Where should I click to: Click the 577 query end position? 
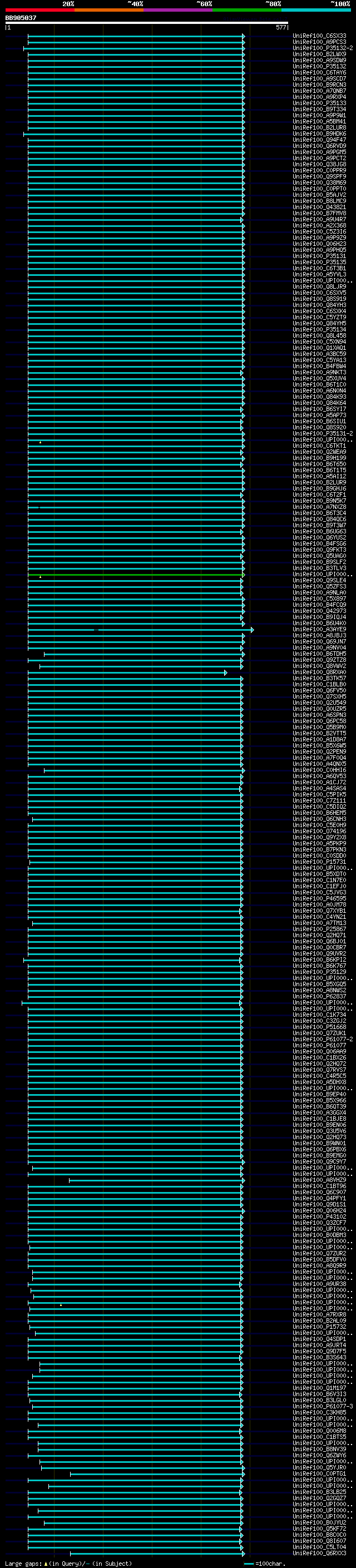pyautogui.click(x=280, y=27)
